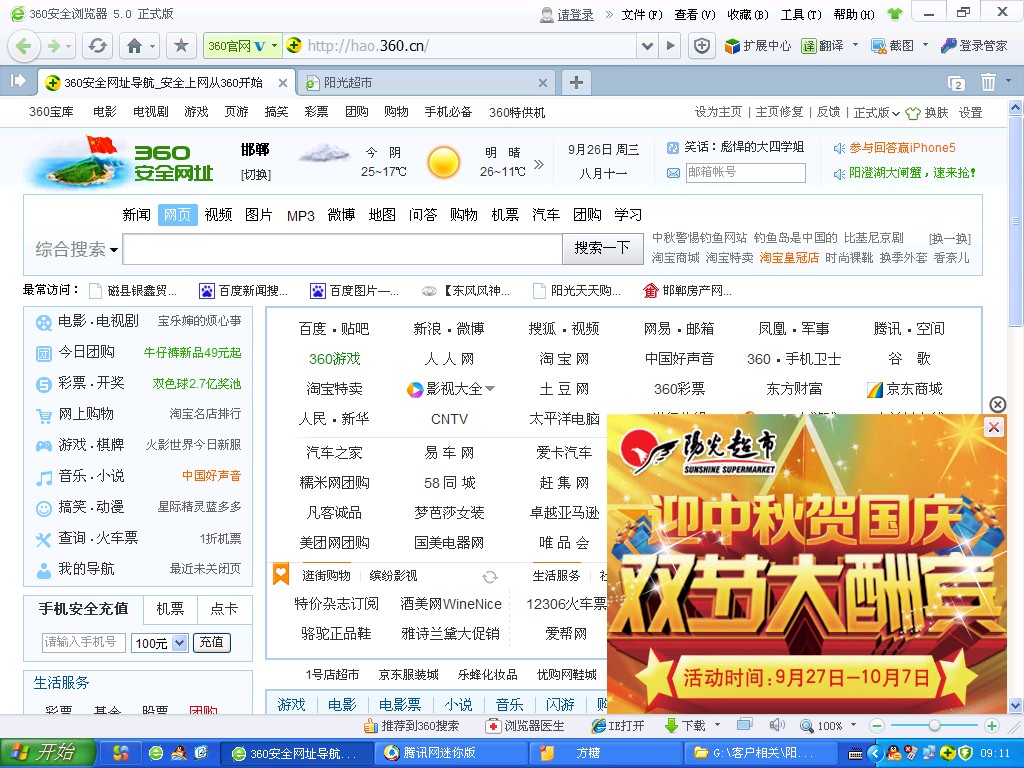1024x768 pixels.
Task: Open the 扩展中心 extension center
Action: [757, 46]
